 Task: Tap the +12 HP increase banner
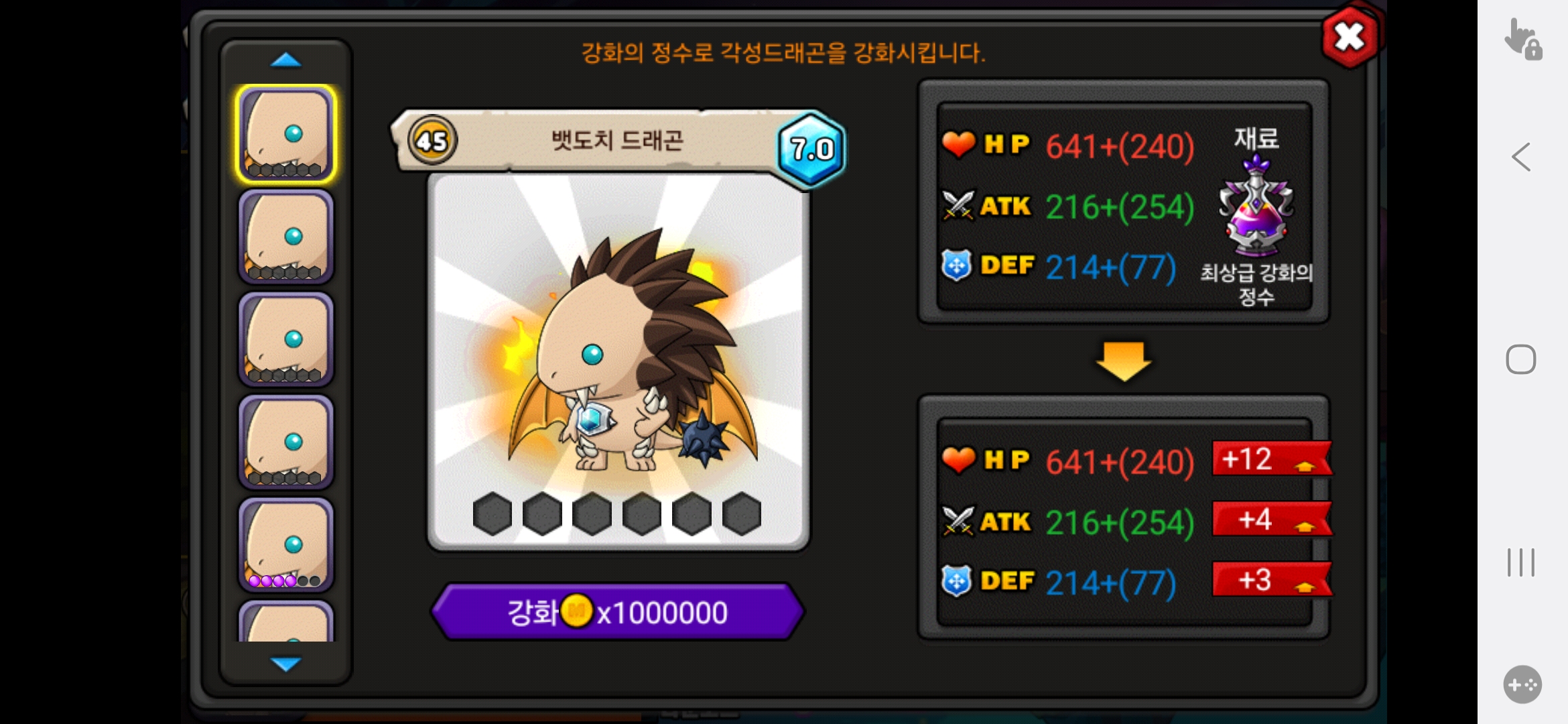1272,459
